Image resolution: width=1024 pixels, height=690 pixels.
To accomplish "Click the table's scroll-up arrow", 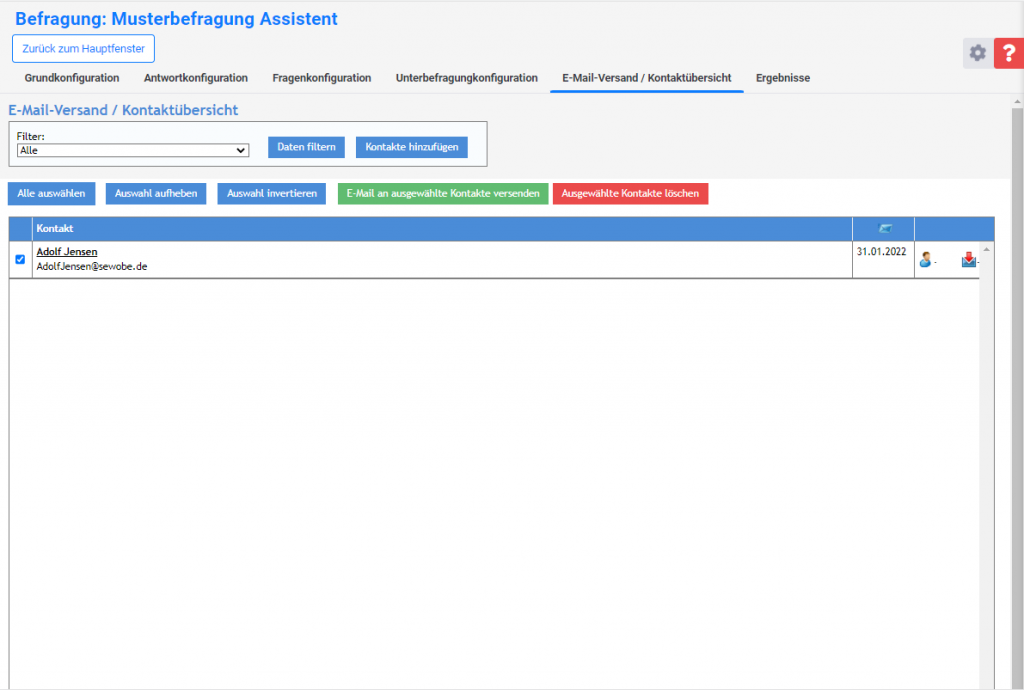I will point(987,249).
